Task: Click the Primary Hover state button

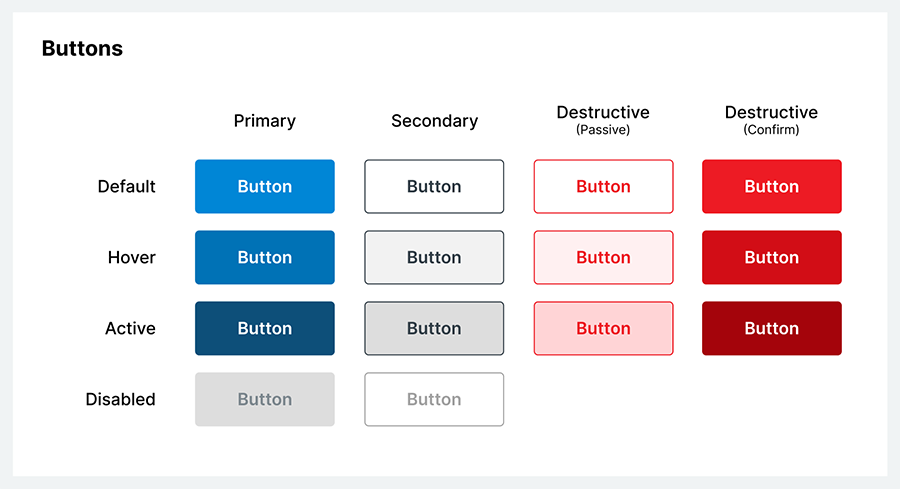Action: click(x=265, y=258)
